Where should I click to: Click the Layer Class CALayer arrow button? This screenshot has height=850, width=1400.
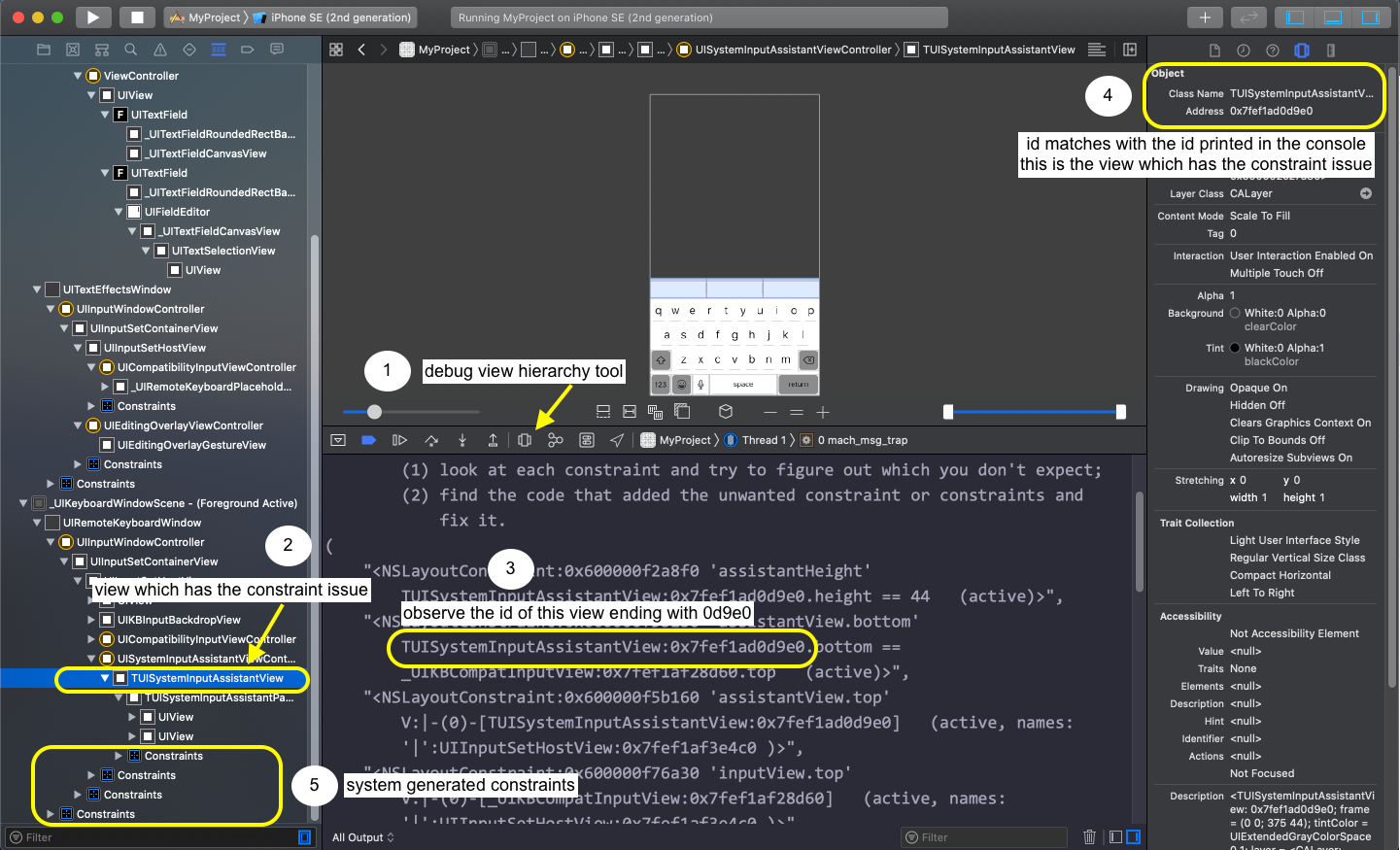tap(1366, 193)
